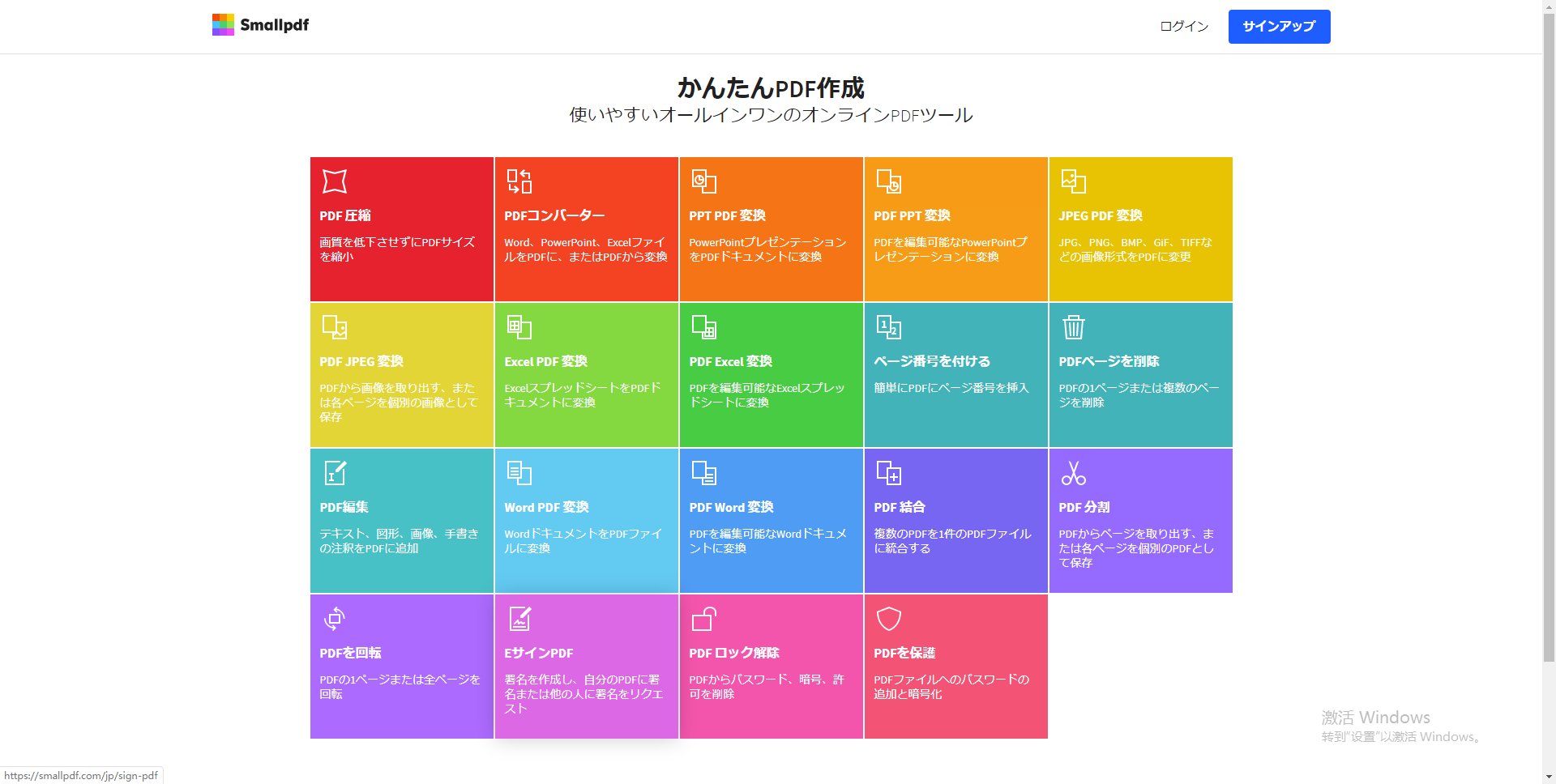Click the scrollbar up arrow

[x=1549, y=6]
